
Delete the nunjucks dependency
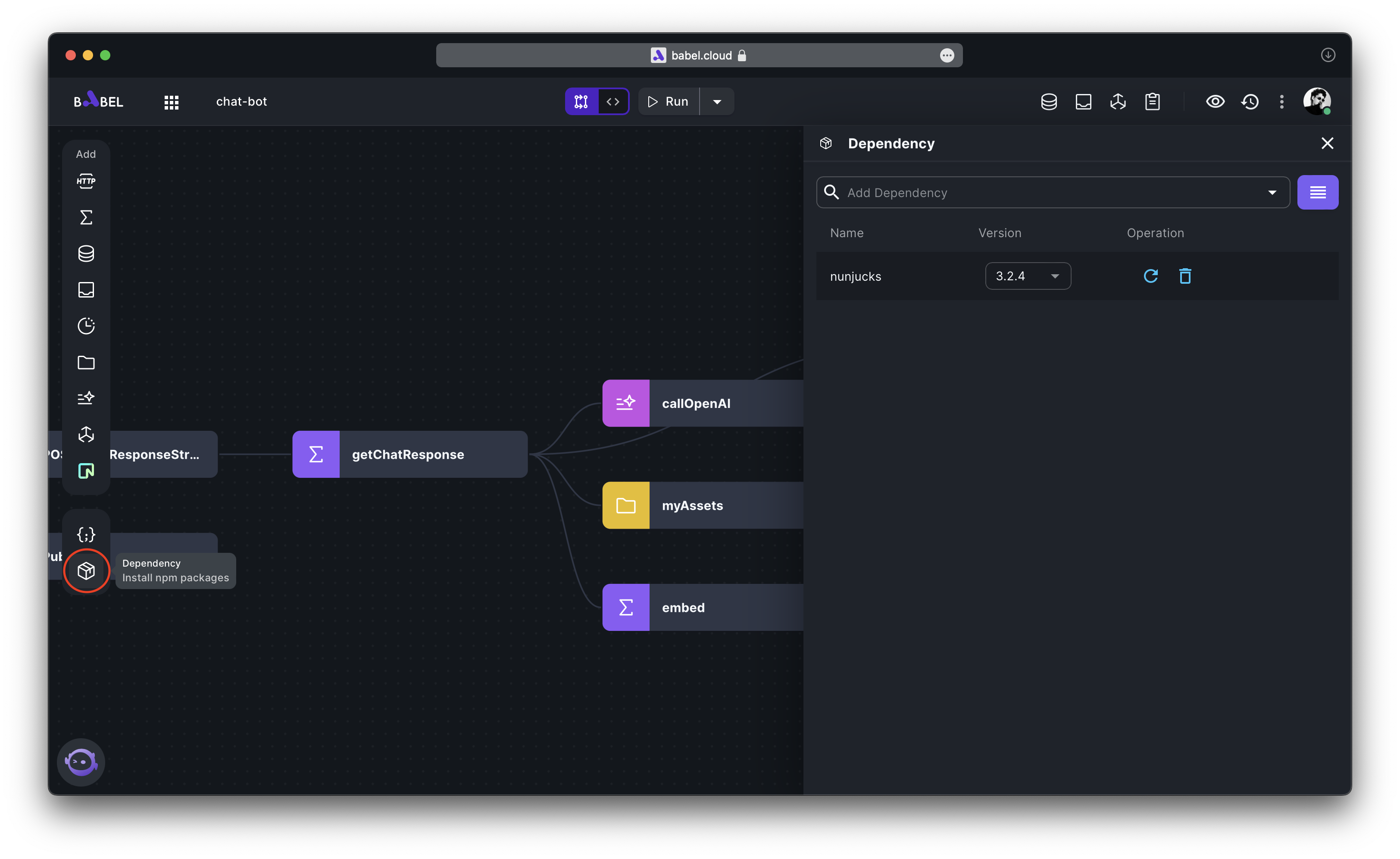pyautogui.click(x=1184, y=276)
